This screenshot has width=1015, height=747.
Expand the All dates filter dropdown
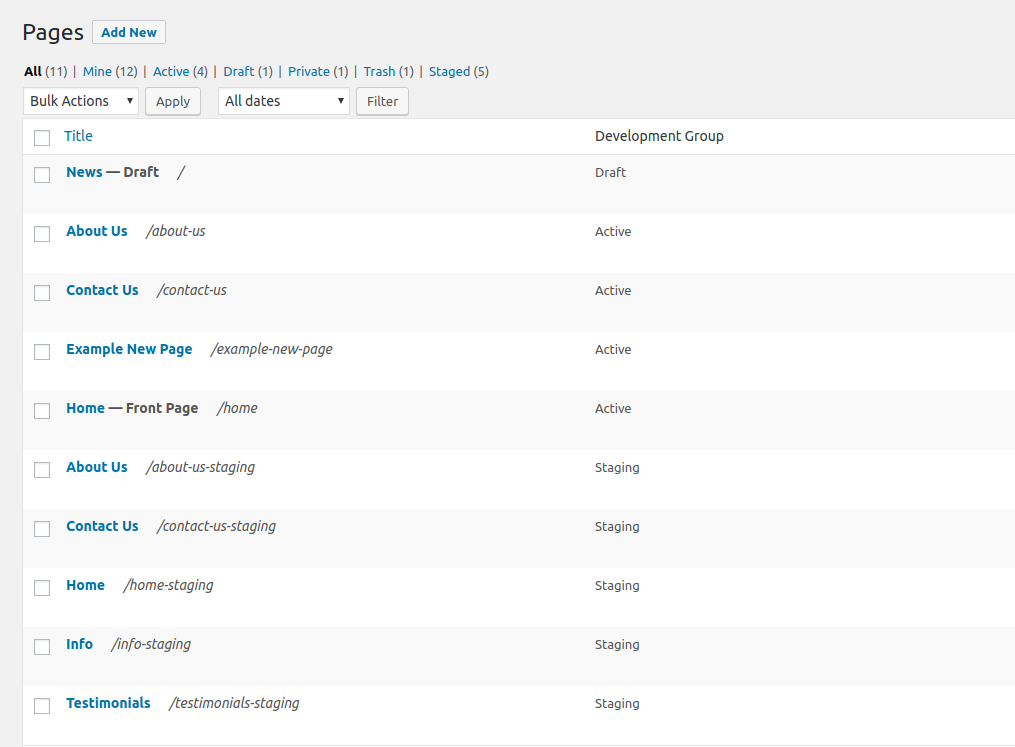284,101
